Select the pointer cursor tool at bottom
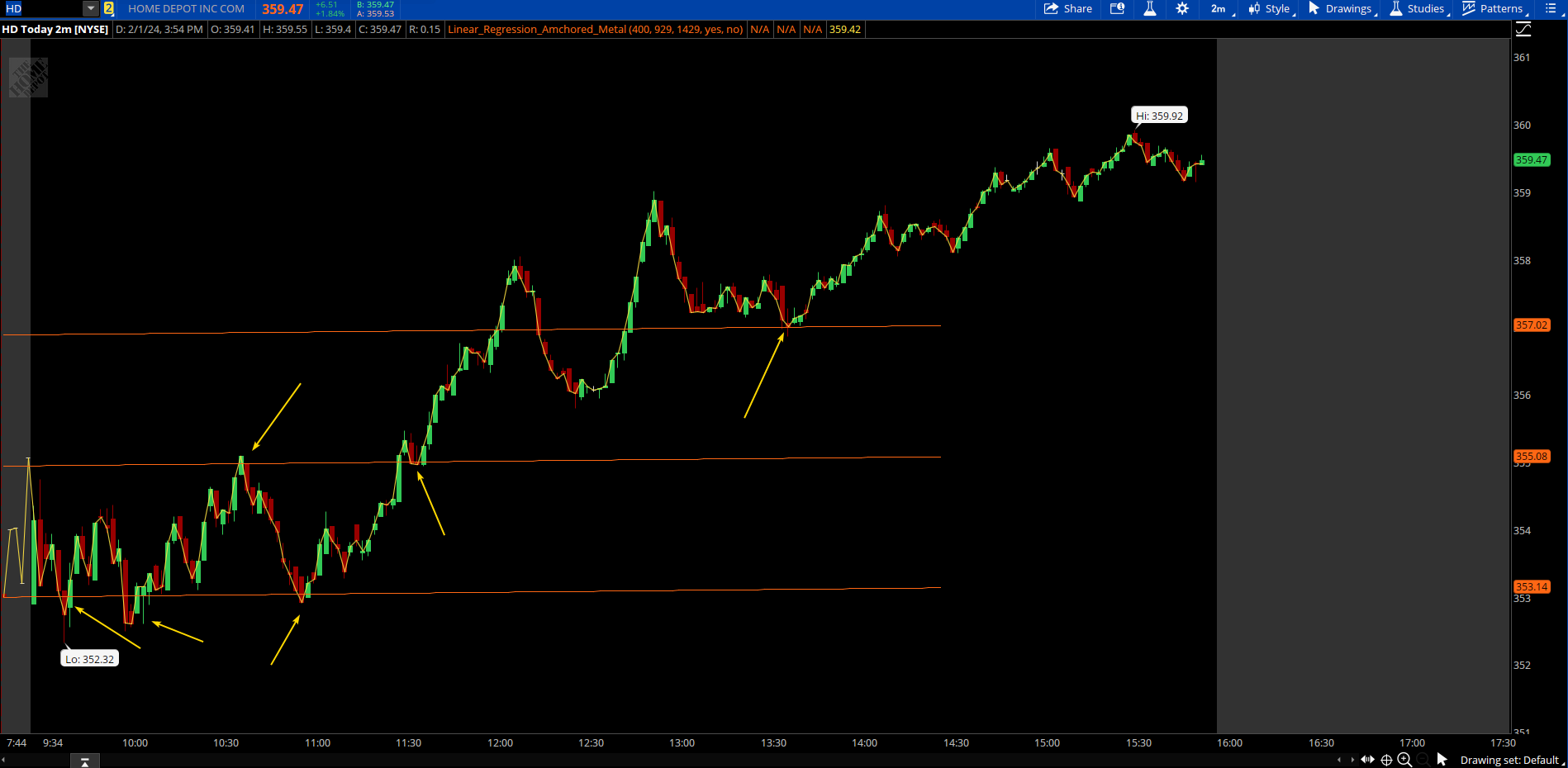The image size is (1568, 768). point(1442,760)
